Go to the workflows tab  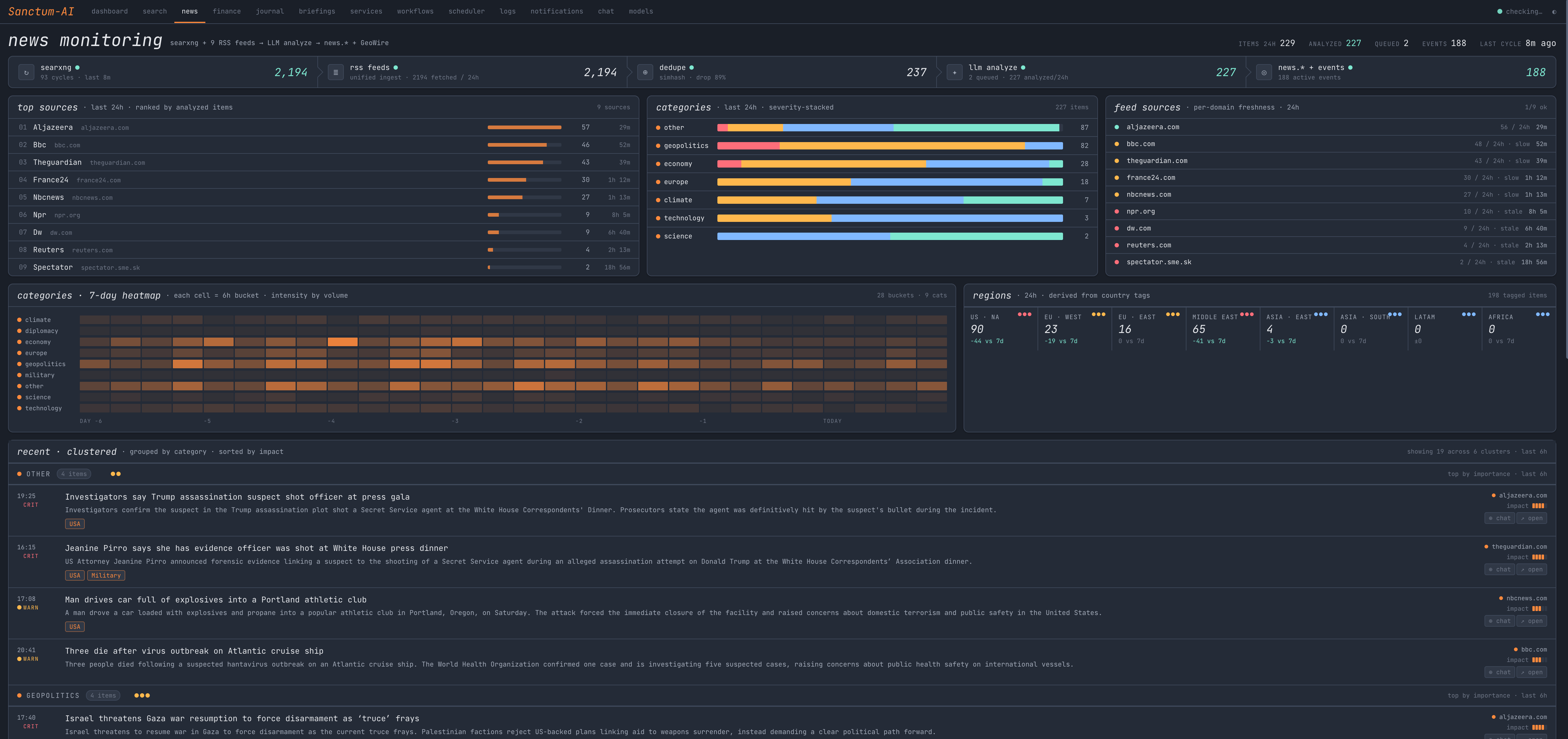point(415,12)
